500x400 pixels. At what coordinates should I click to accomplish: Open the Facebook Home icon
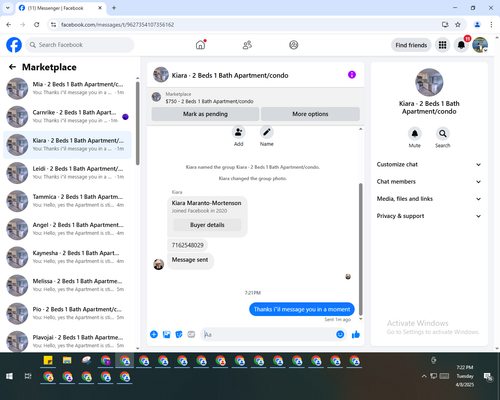coord(200,45)
